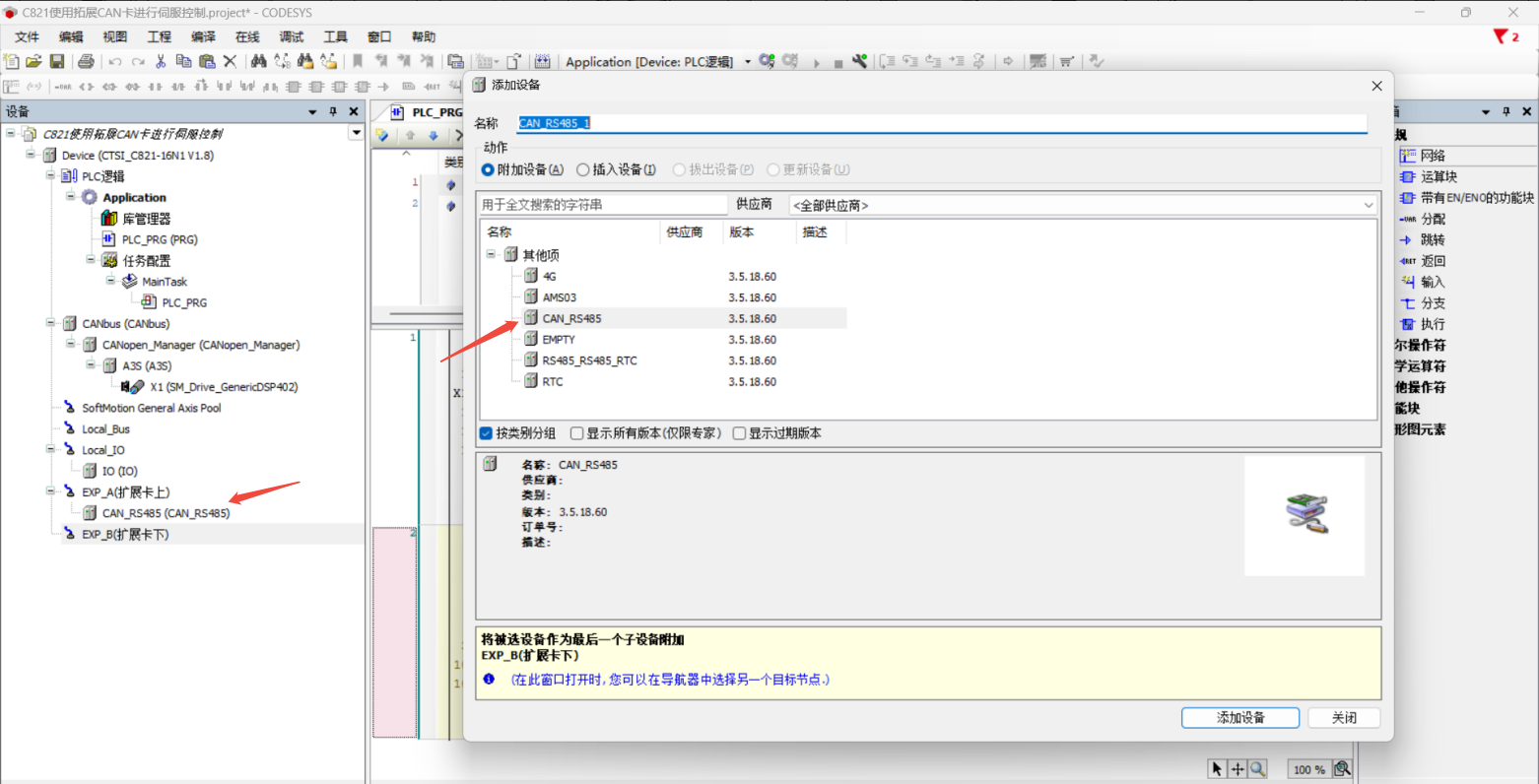Click the Copy toolbar icon
The image size is (1539, 784).
click(x=183, y=61)
